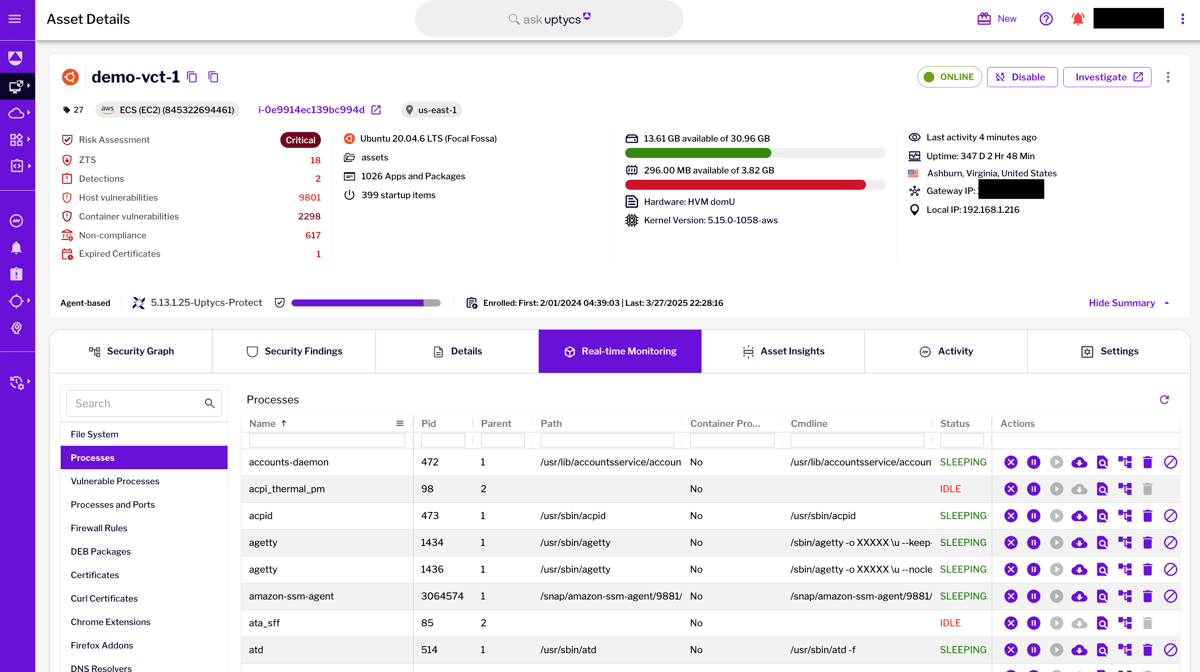Pause the ata_sff process

tap(1034, 623)
